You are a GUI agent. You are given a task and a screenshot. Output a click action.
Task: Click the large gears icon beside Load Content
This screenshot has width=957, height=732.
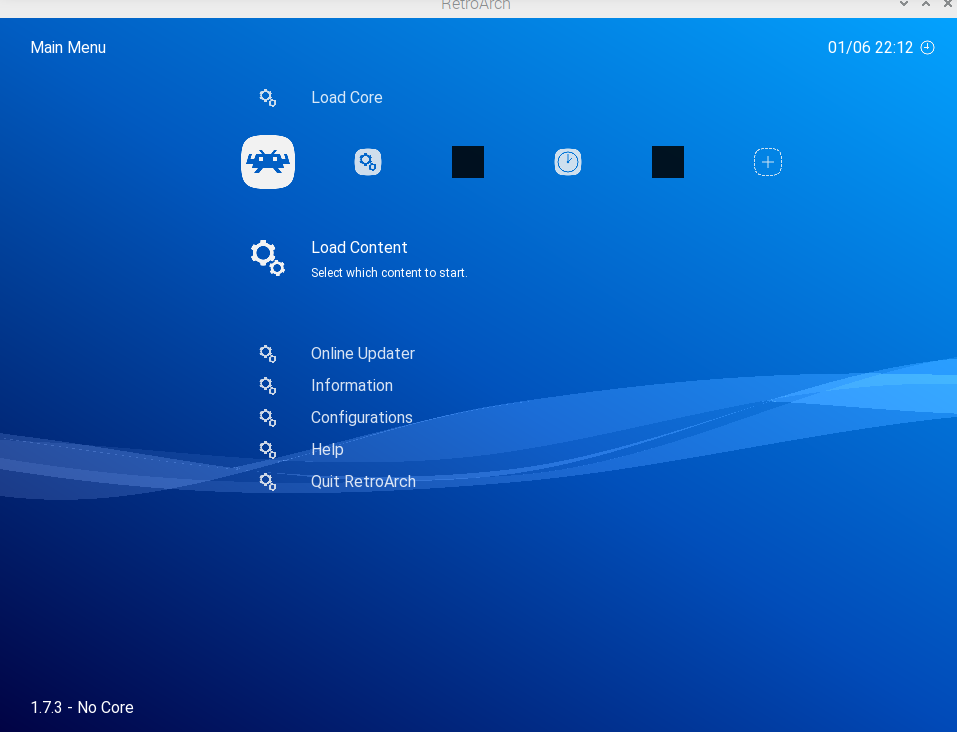(x=267, y=257)
